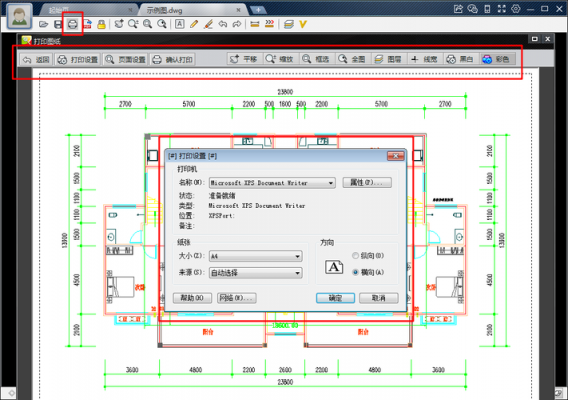
Task: Click the undo arrow icon
Action: [223, 24]
